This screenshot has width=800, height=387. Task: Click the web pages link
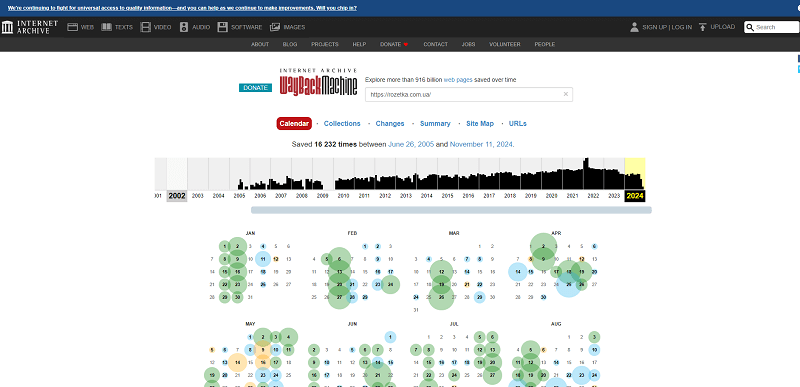(x=458, y=80)
